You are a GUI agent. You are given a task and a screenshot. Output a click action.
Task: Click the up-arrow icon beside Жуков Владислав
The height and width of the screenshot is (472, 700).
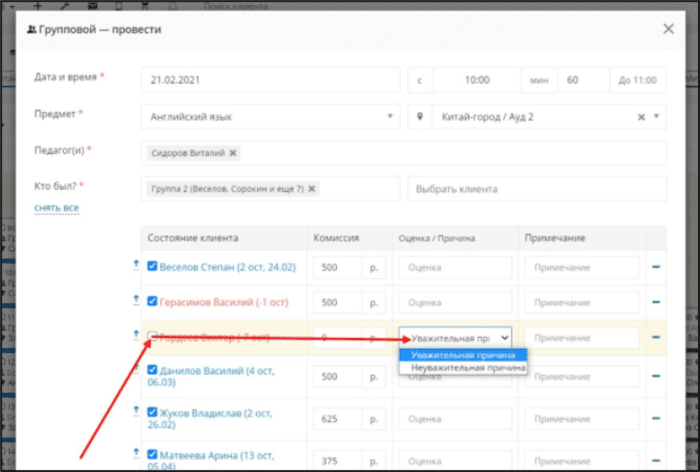[x=136, y=412]
